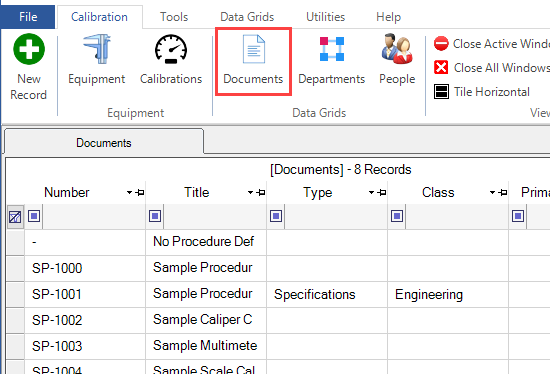Click the Number column header

coord(67,192)
